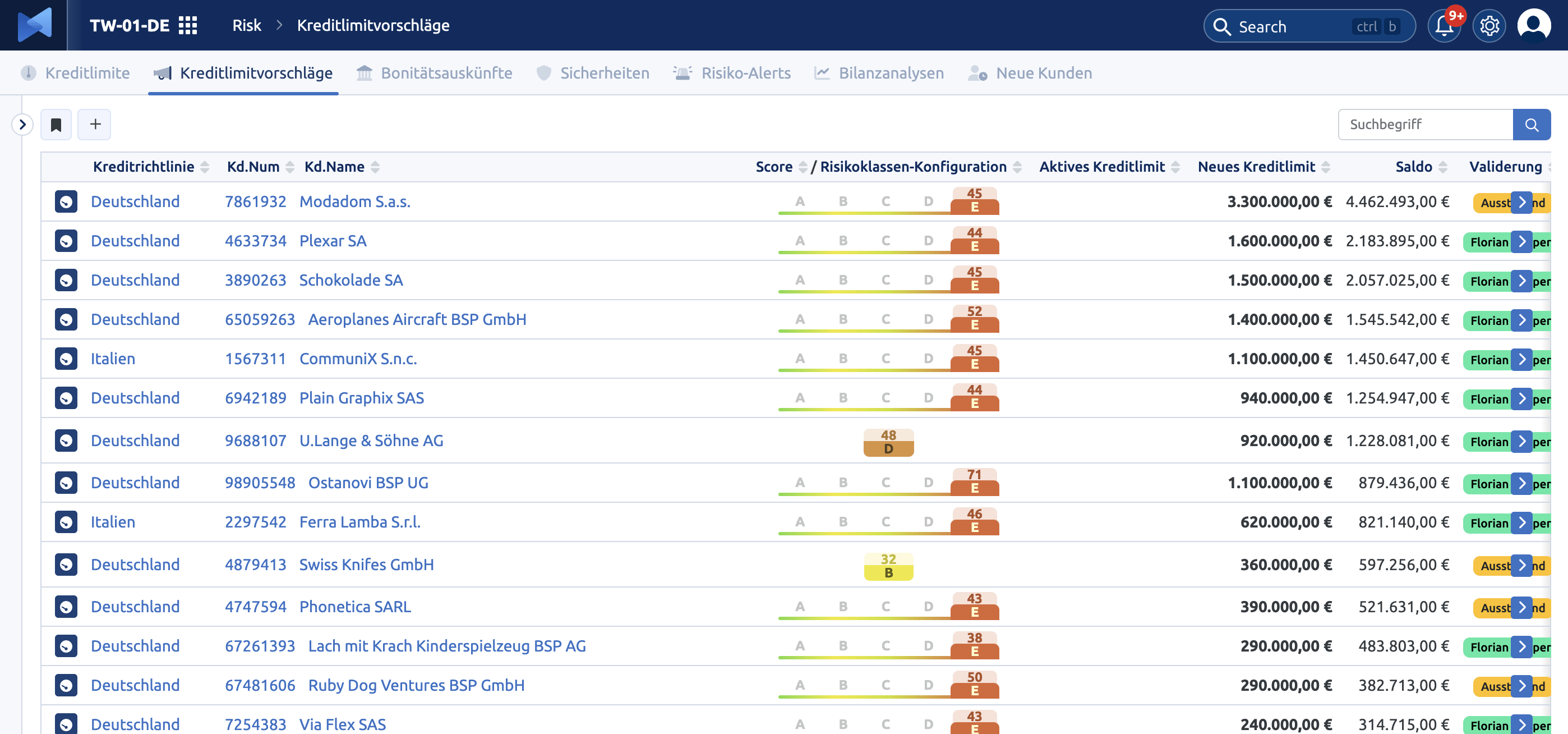Focus the Suchbegriff search field
1568x734 pixels.
point(1425,125)
